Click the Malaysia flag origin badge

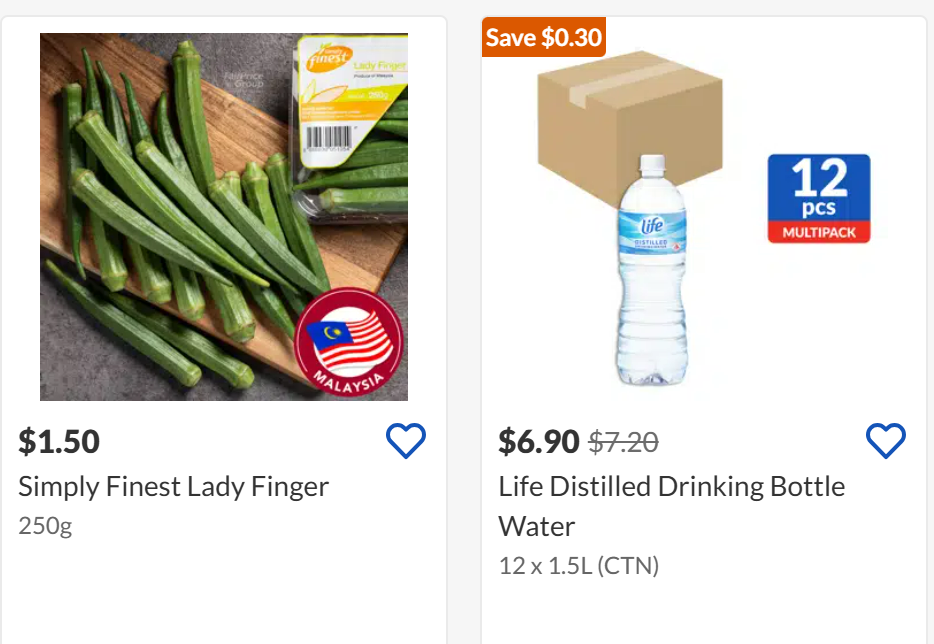click(349, 342)
